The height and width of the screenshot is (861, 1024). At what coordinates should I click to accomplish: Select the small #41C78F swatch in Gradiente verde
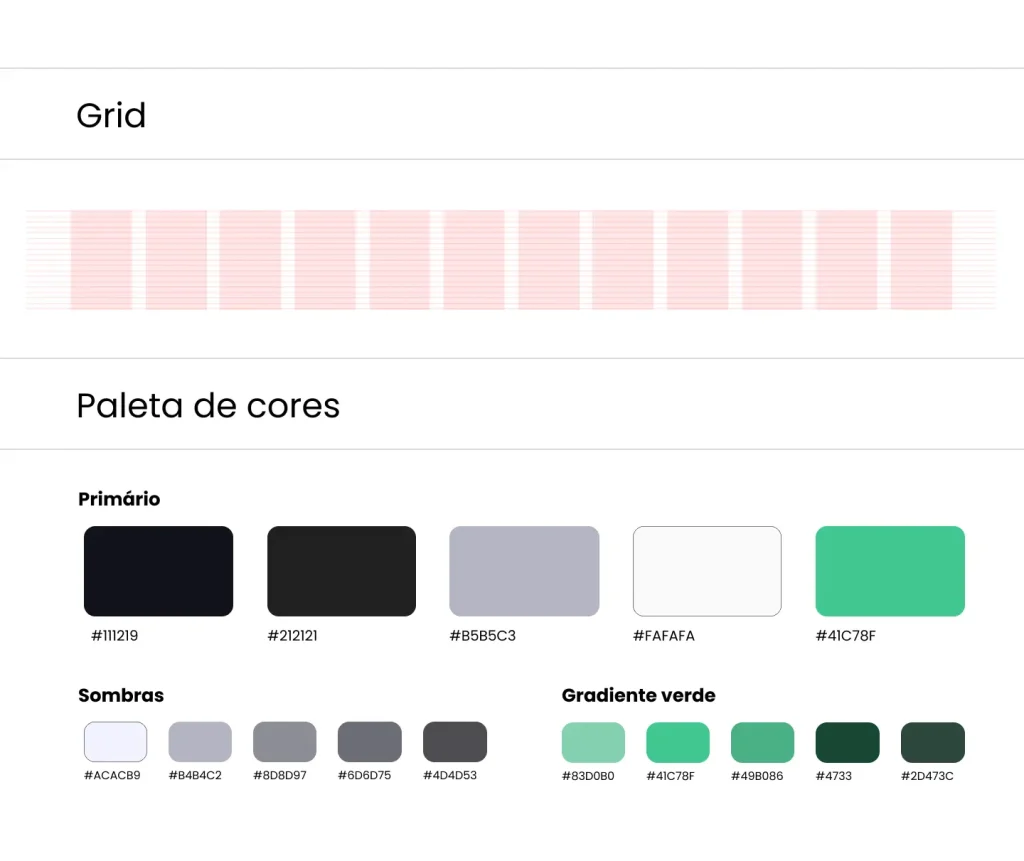pos(678,743)
